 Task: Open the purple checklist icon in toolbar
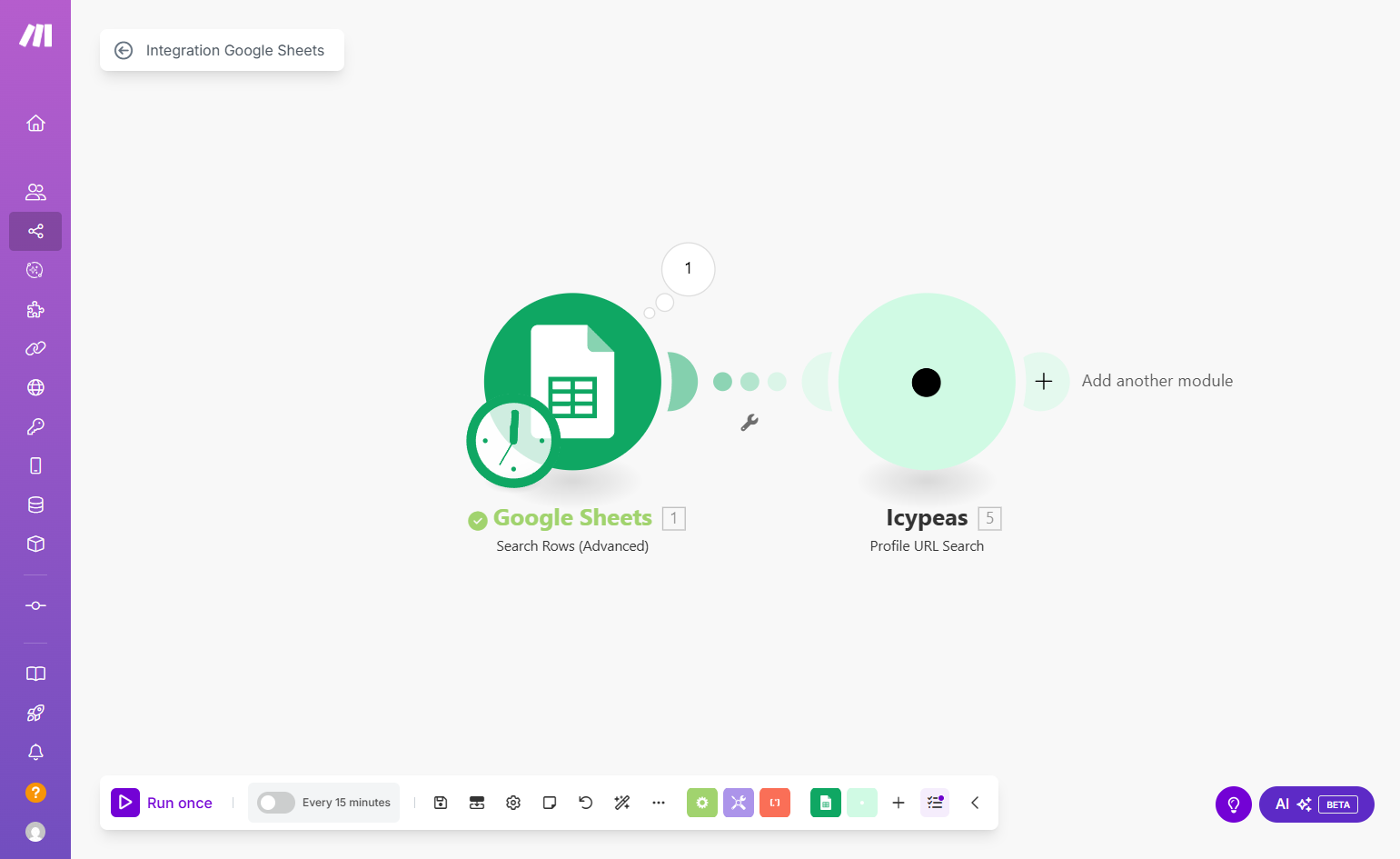pos(935,803)
